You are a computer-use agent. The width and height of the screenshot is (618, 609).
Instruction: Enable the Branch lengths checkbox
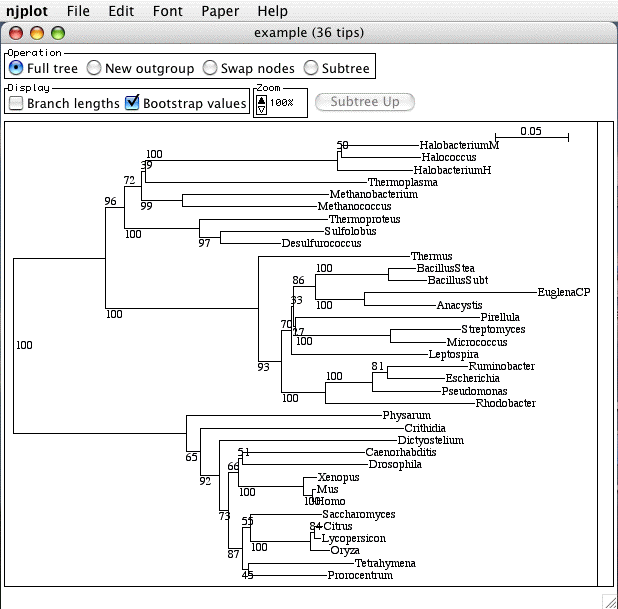pyautogui.click(x=16, y=103)
